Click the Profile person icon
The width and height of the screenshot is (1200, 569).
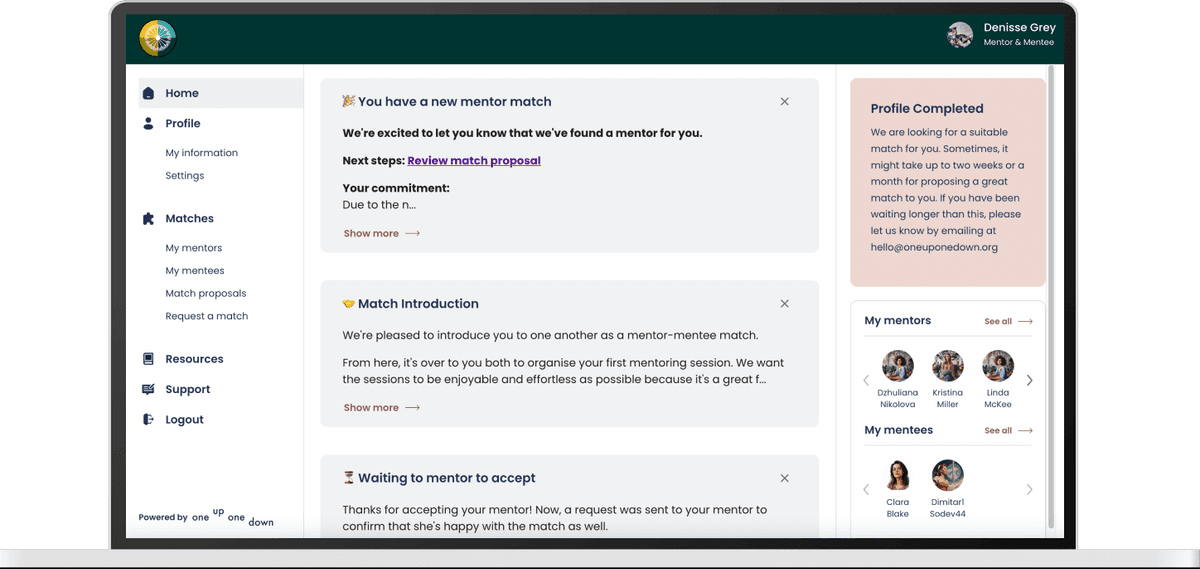pyautogui.click(x=148, y=123)
